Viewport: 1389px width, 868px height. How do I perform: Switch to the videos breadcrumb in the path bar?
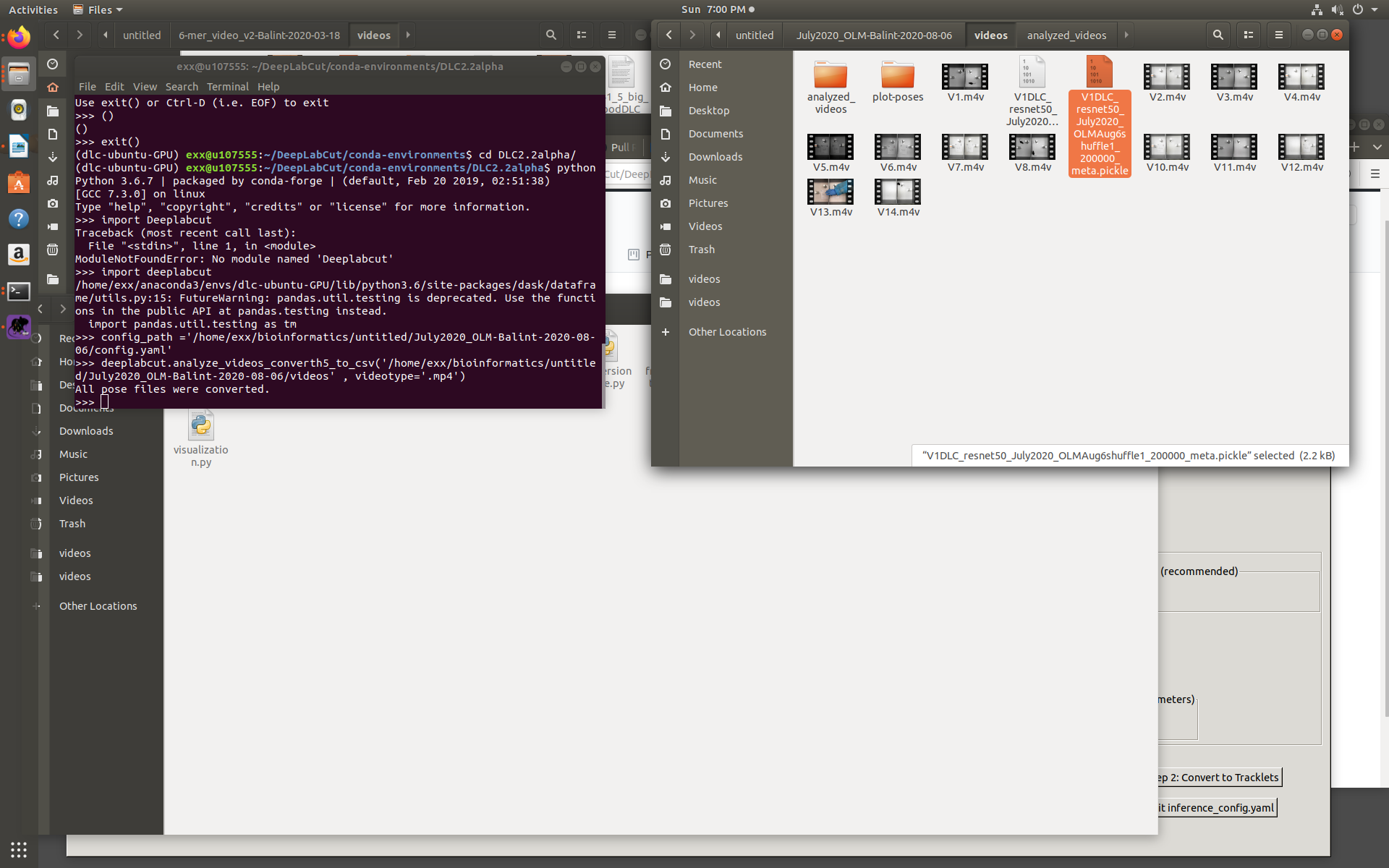tap(991, 35)
